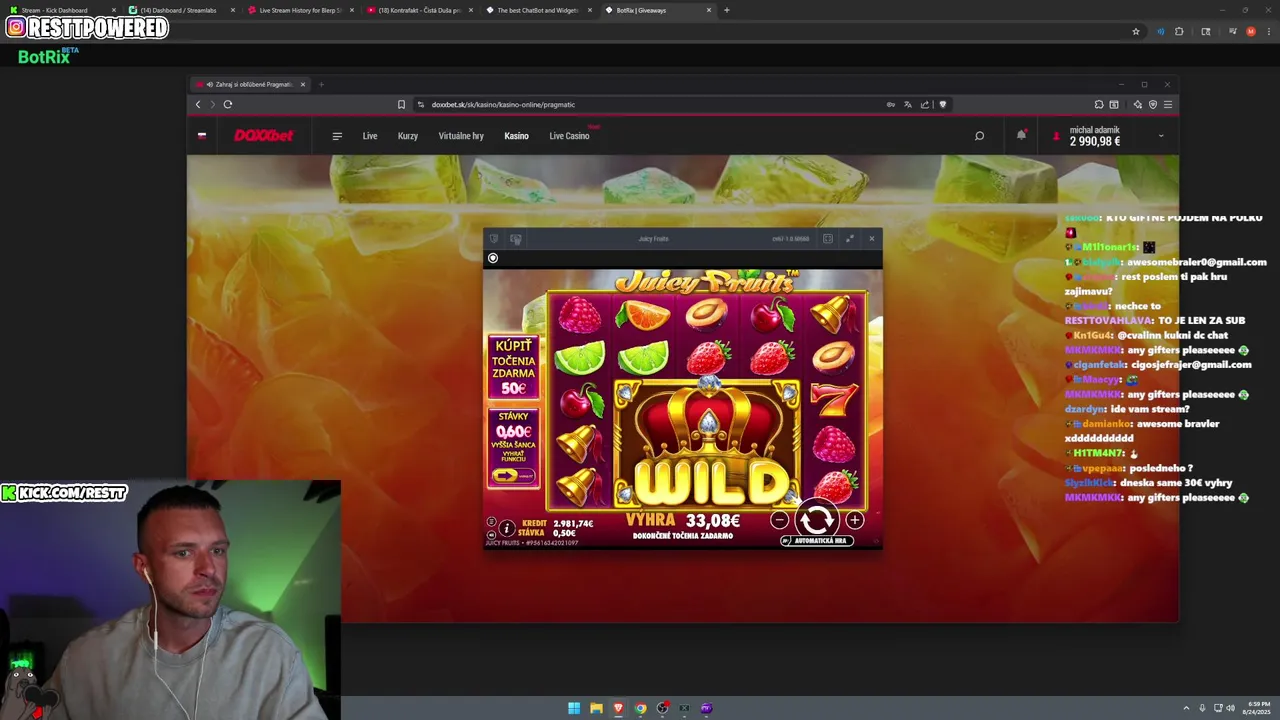Open OBS Studio from taskbar
The image size is (1280, 720).
pyautogui.click(x=662, y=708)
